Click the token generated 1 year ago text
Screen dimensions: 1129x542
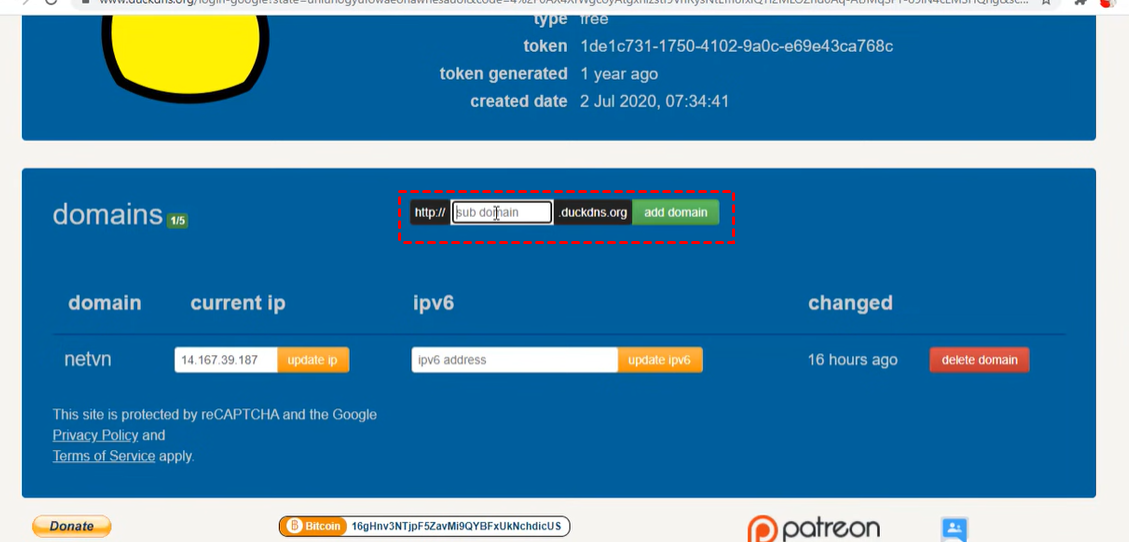pyautogui.click(x=619, y=74)
